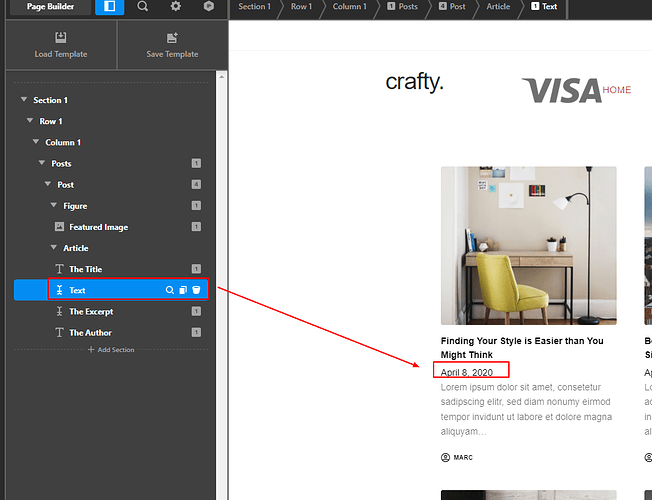Screen dimensions: 652x500
Task: Open the search magnifier in the top toolbar
Action: (x=143, y=7)
